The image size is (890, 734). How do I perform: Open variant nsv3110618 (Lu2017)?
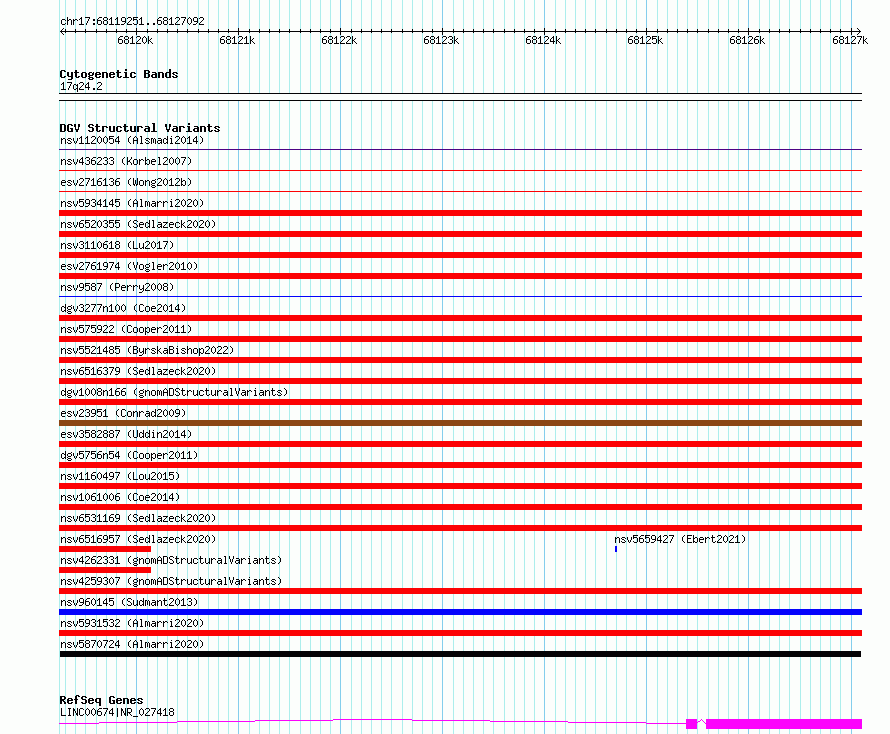click(117, 245)
